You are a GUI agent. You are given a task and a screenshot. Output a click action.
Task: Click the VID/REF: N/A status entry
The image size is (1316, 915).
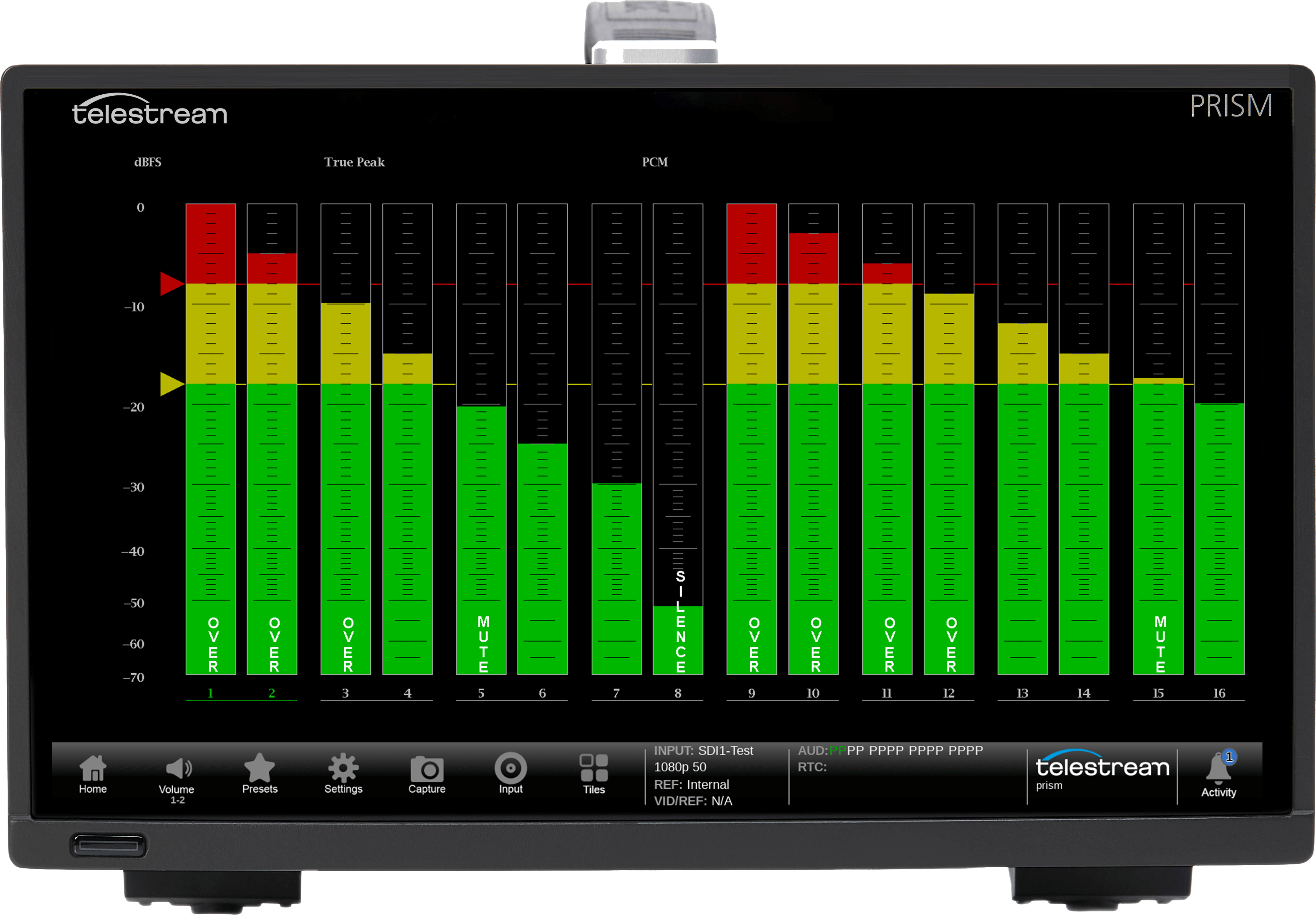pos(693,801)
